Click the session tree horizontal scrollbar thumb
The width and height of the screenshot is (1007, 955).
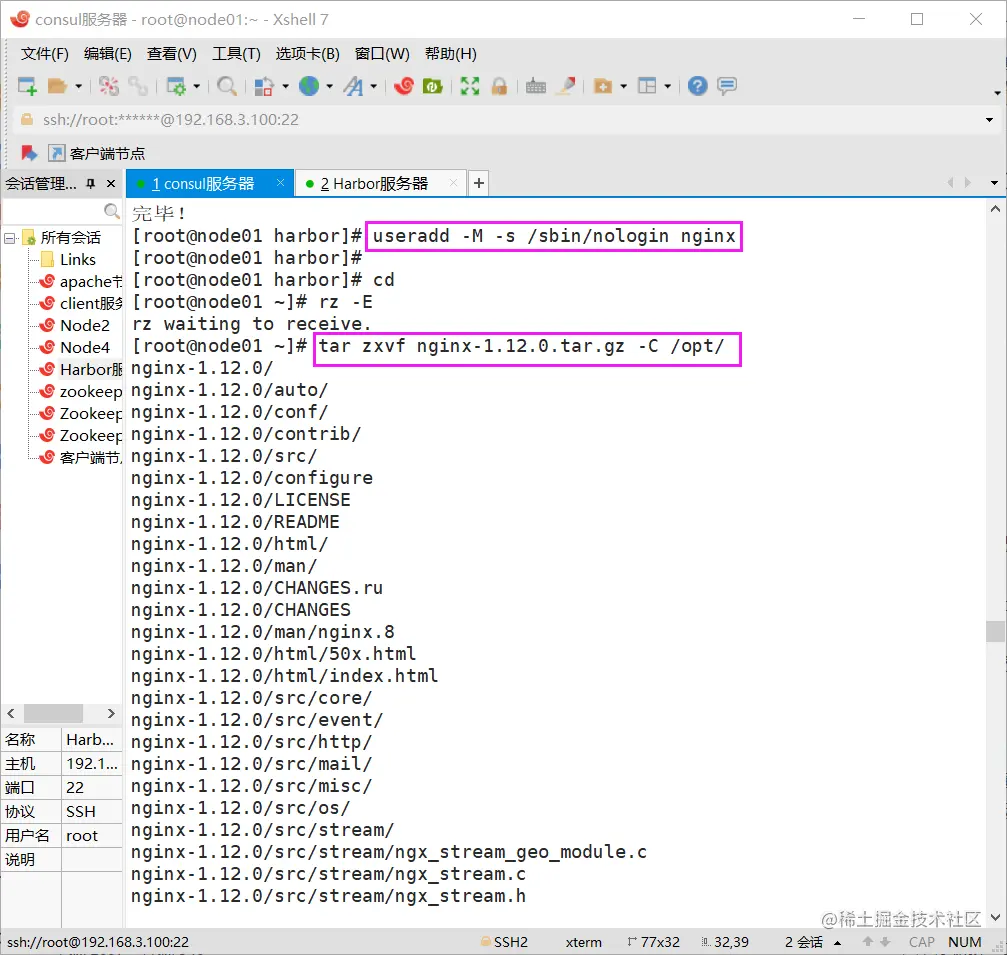53,713
